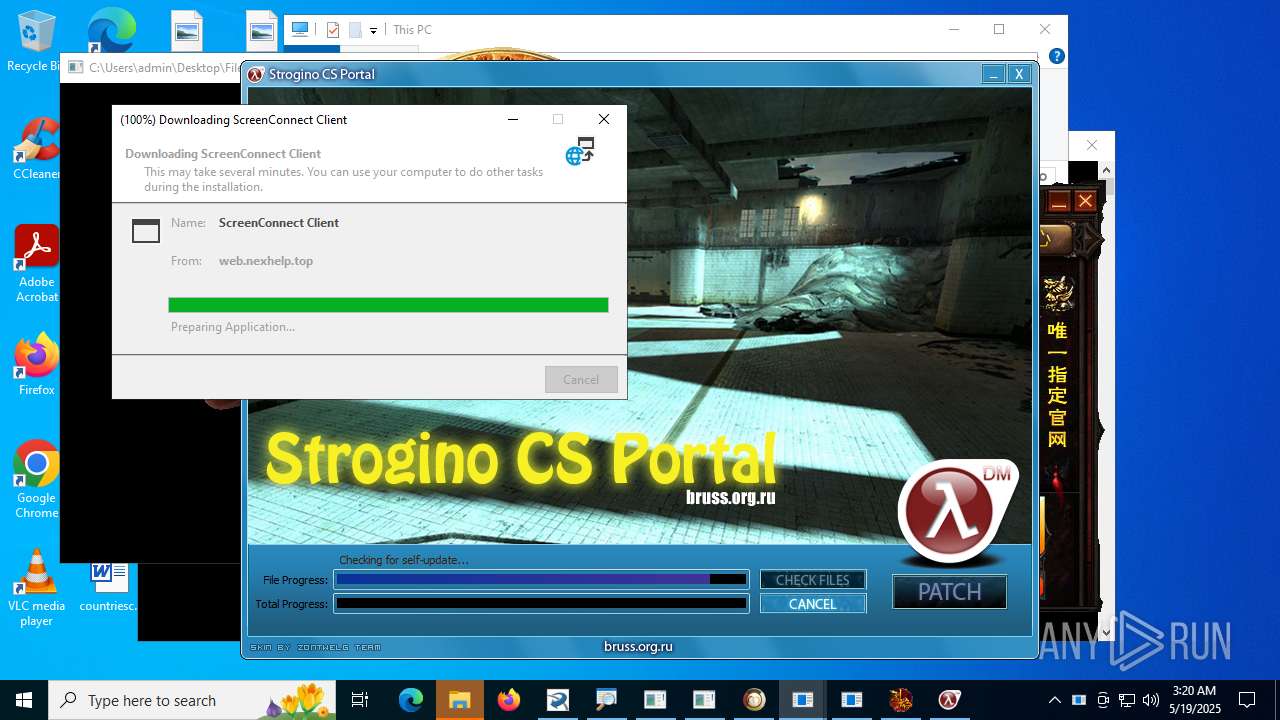Open the Microsoft Edge desktop shortcut
Image resolution: width=1280 pixels, height=720 pixels.
point(110,32)
